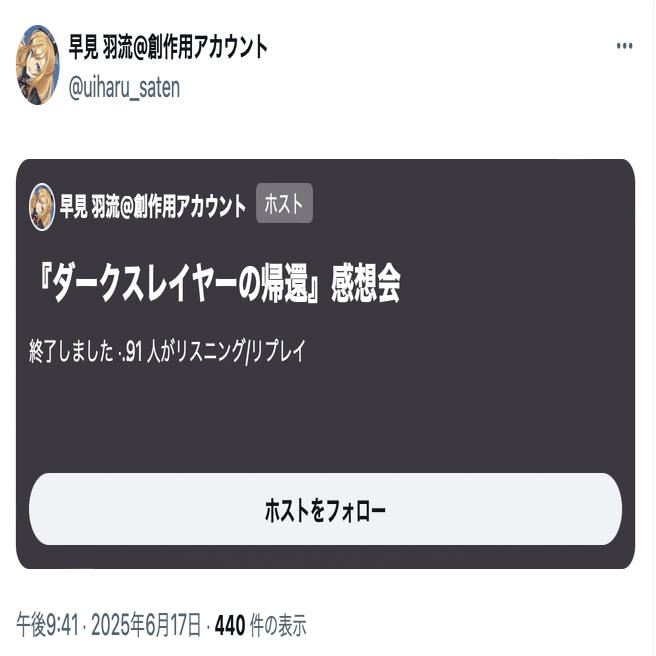Click the host name inside the dark Space card
Screen dimensions: 656x656
[x=152, y=206]
